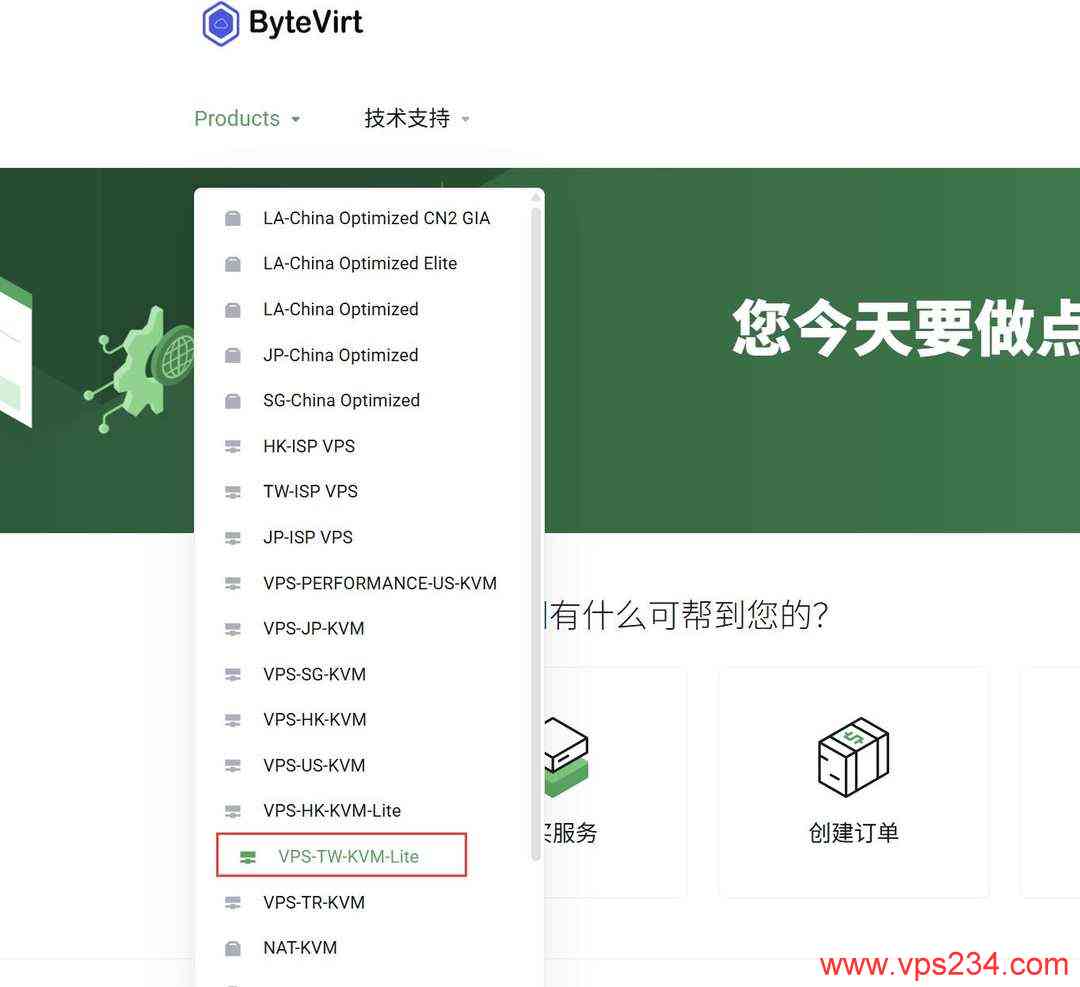This screenshot has height=987, width=1080.
Task: Expand the 技术支持 dropdown menu
Action: (x=417, y=118)
